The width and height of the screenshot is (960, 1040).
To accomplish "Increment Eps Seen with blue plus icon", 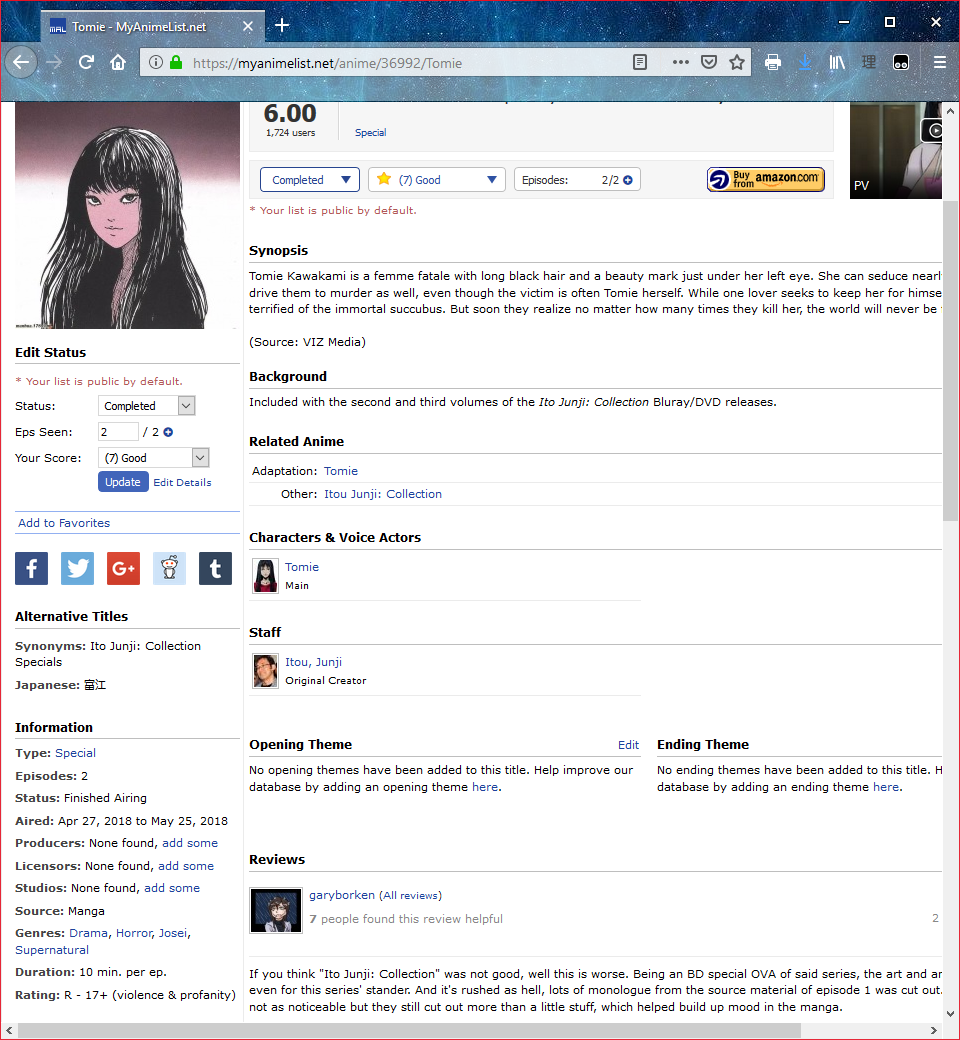I will click(x=169, y=432).
